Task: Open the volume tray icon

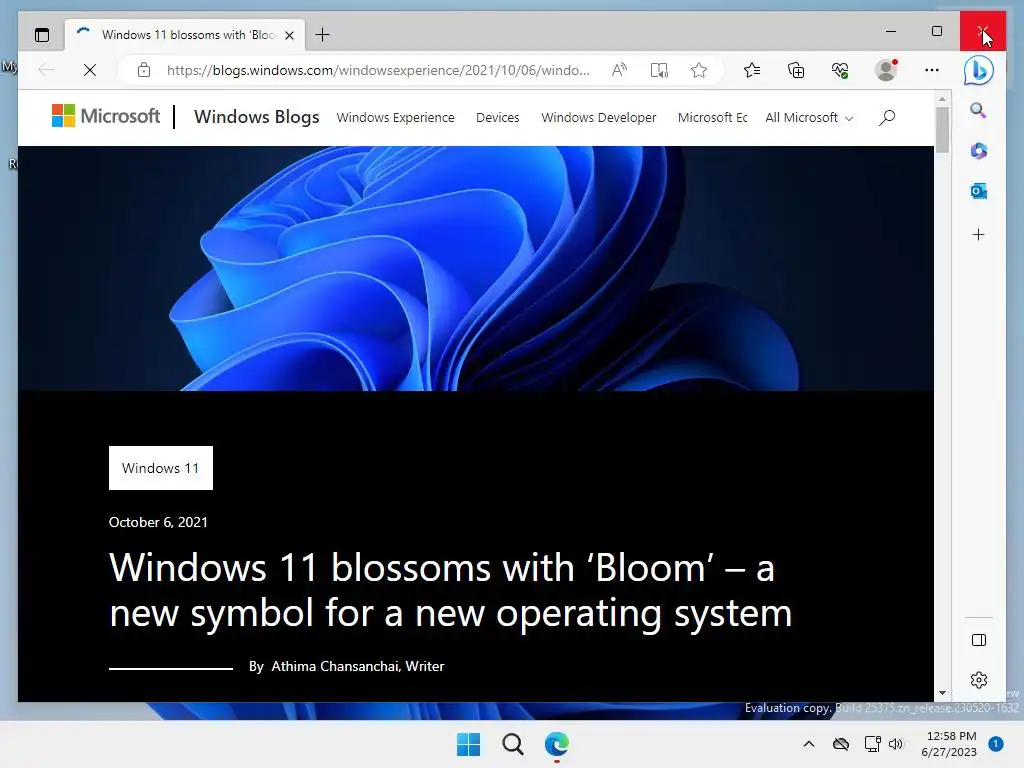Action: click(896, 744)
